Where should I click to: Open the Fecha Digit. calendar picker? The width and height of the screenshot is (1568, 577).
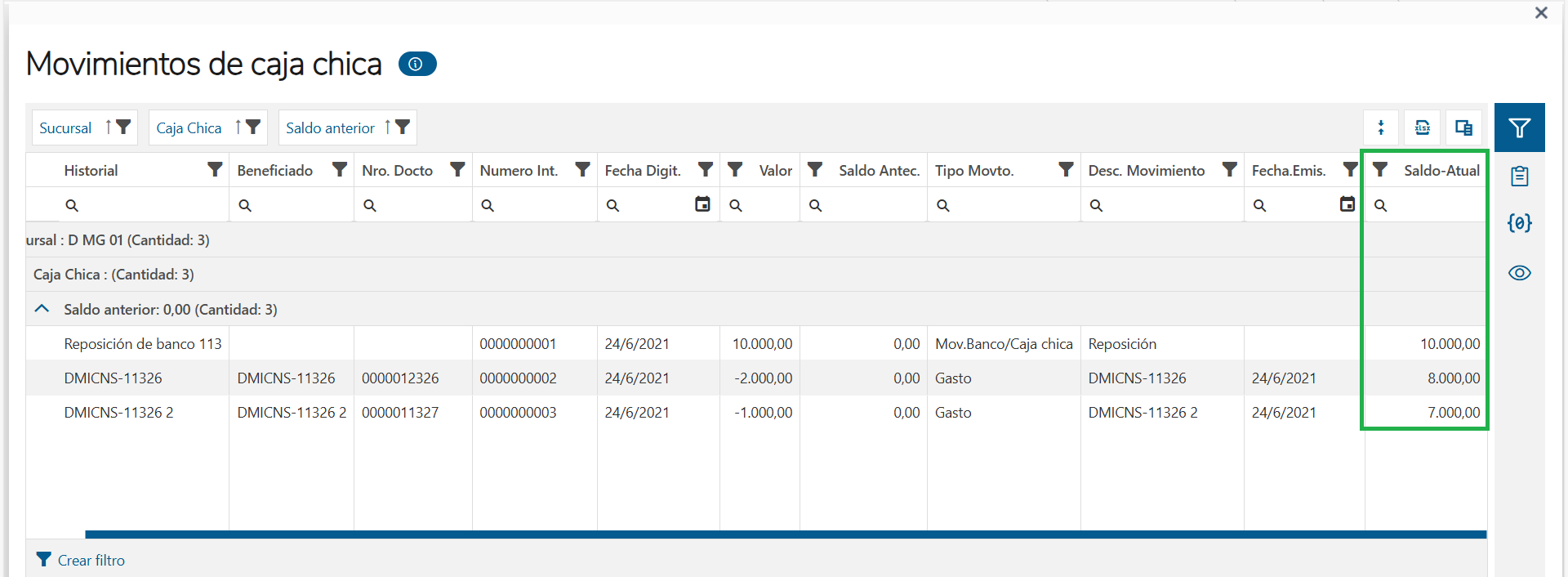[702, 204]
